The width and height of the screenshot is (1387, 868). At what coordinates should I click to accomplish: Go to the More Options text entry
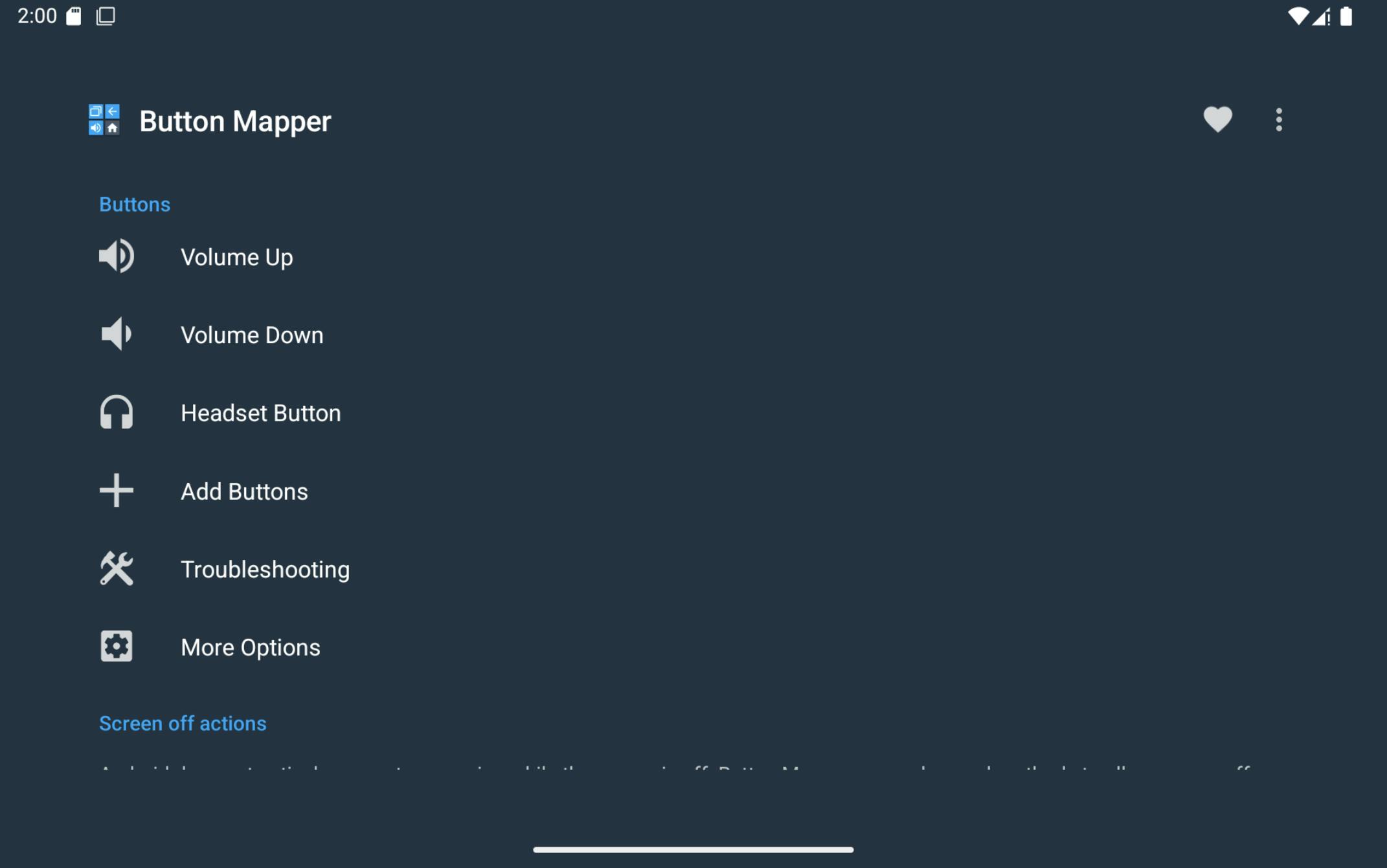(251, 648)
